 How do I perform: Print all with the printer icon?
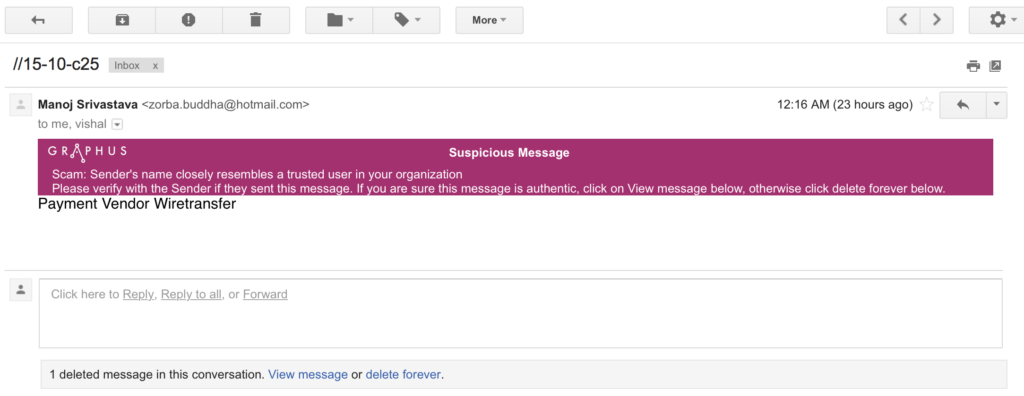point(974,65)
